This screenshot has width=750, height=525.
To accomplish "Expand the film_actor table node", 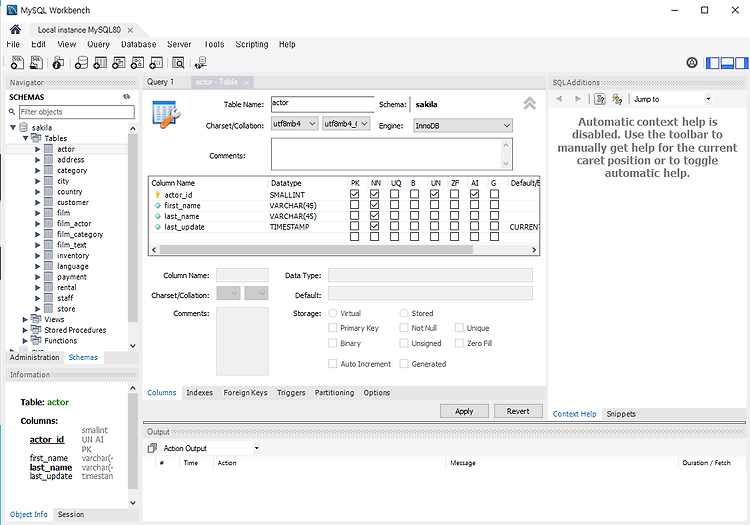I will (37, 224).
